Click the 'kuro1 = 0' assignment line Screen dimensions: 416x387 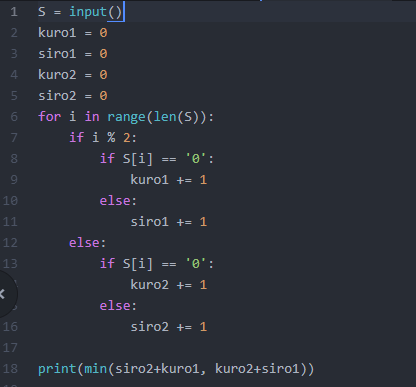click(73, 33)
